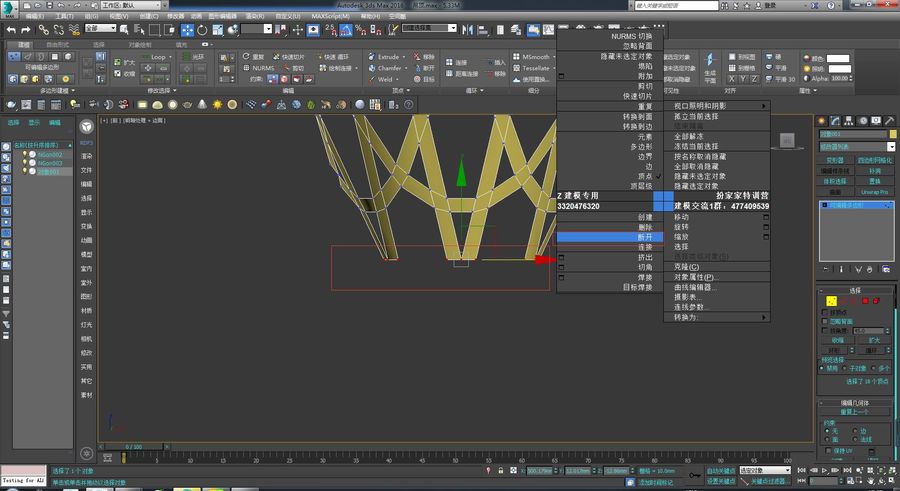The image size is (900, 491).
Task: Select 目标焊接 in the context menu
Action: 610,287
